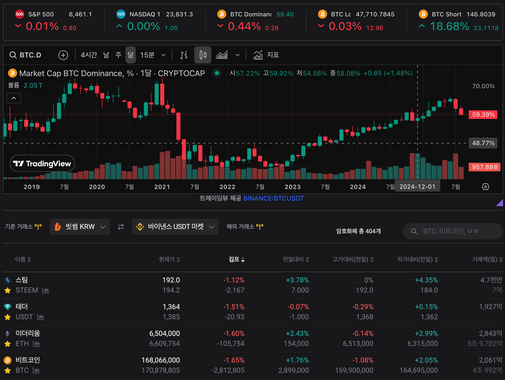This screenshot has width=505, height=380.
Task: Click the 957.89B volume label
Action: [484, 167]
